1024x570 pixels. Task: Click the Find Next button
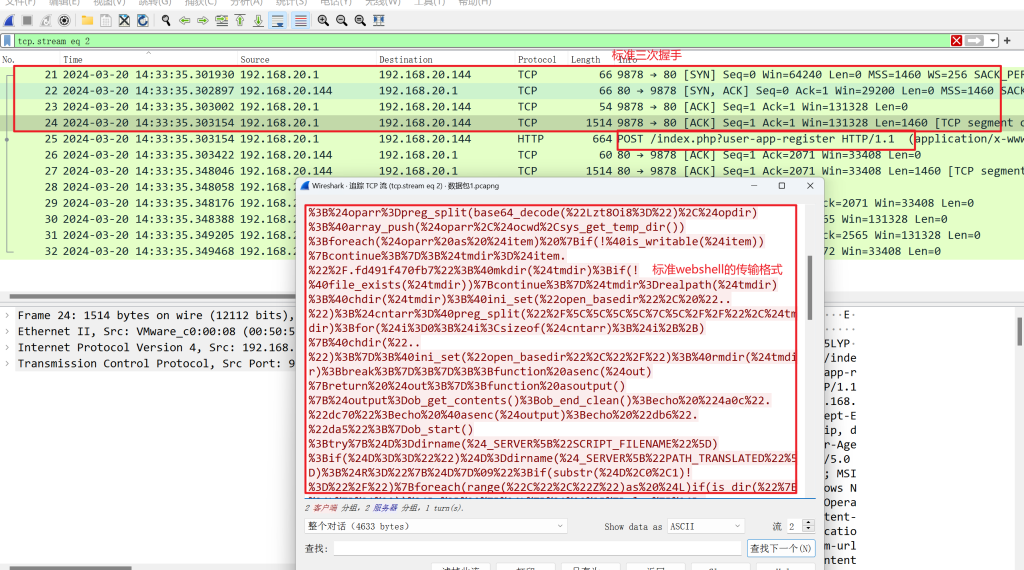click(780, 548)
